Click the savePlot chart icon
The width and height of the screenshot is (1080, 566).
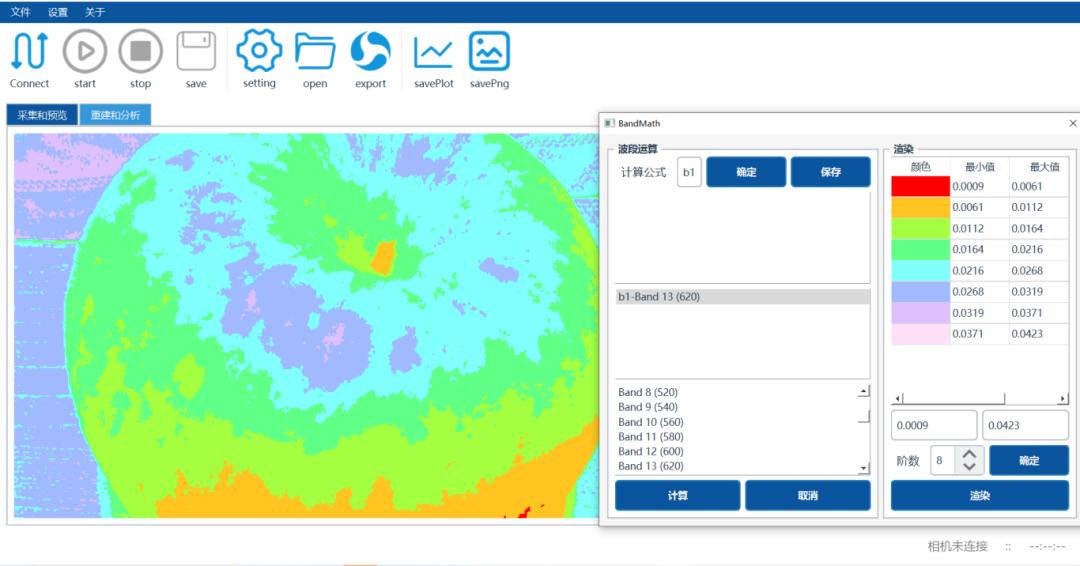coord(433,52)
